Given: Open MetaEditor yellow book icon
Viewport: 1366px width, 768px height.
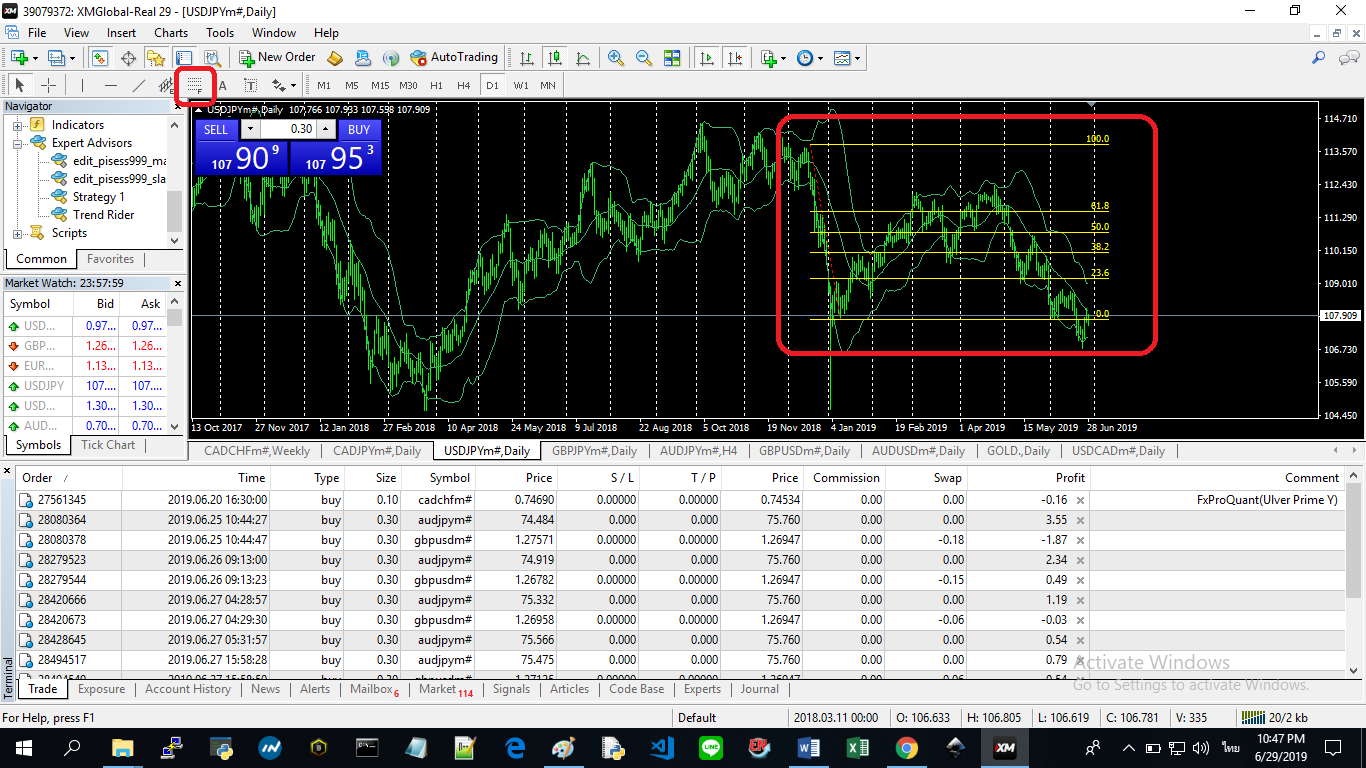Looking at the screenshot, I should (x=335, y=58).
